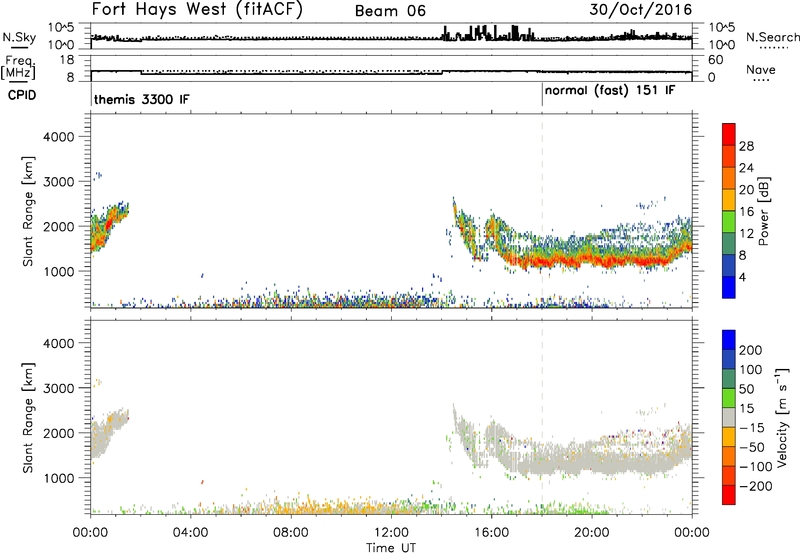Click the '08:00' time tick label
This screenshot has height=554, width=800.
click(291, 533)
